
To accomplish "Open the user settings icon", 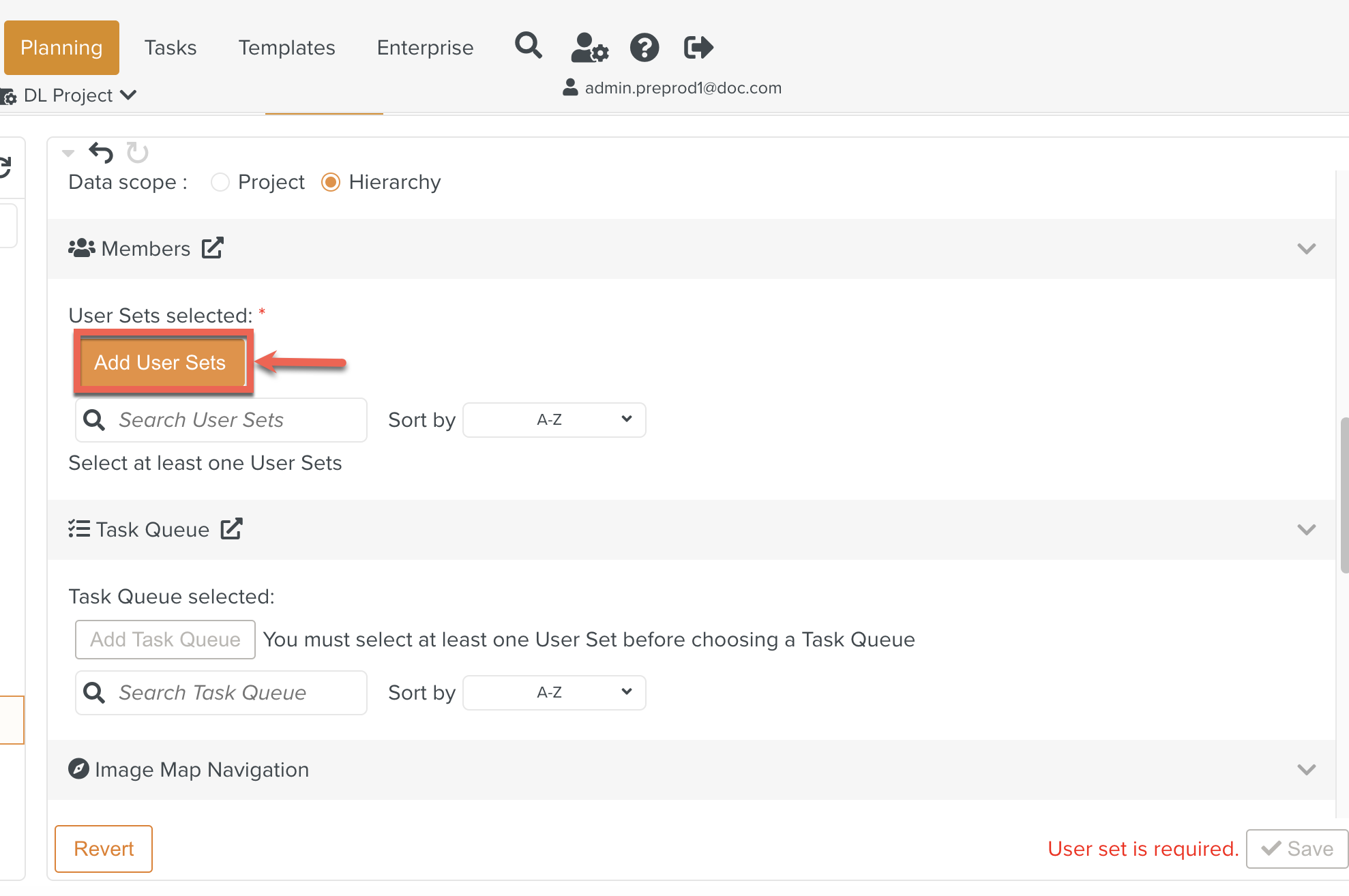I will coord(589,48).
